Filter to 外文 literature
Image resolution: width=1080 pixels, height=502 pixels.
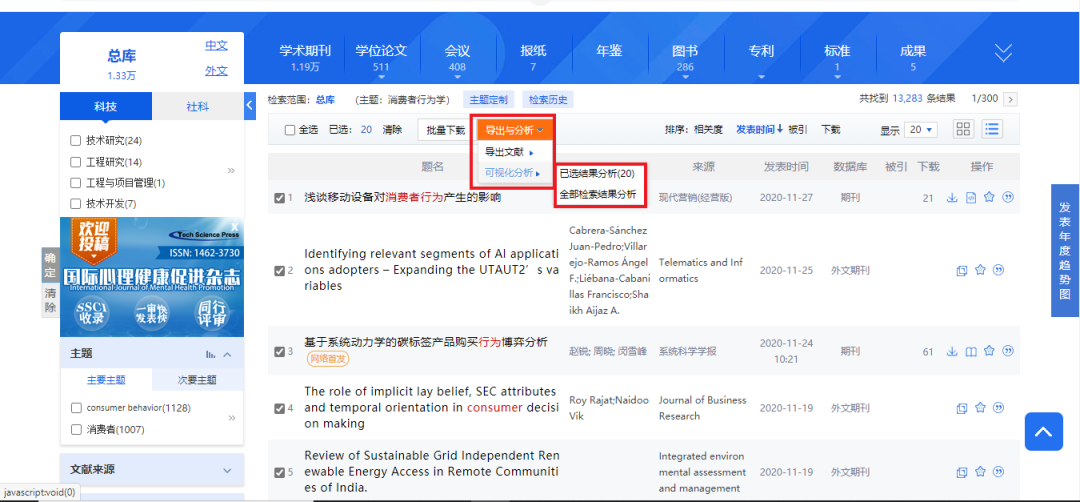pyautogui.click(x=216, y=71)
